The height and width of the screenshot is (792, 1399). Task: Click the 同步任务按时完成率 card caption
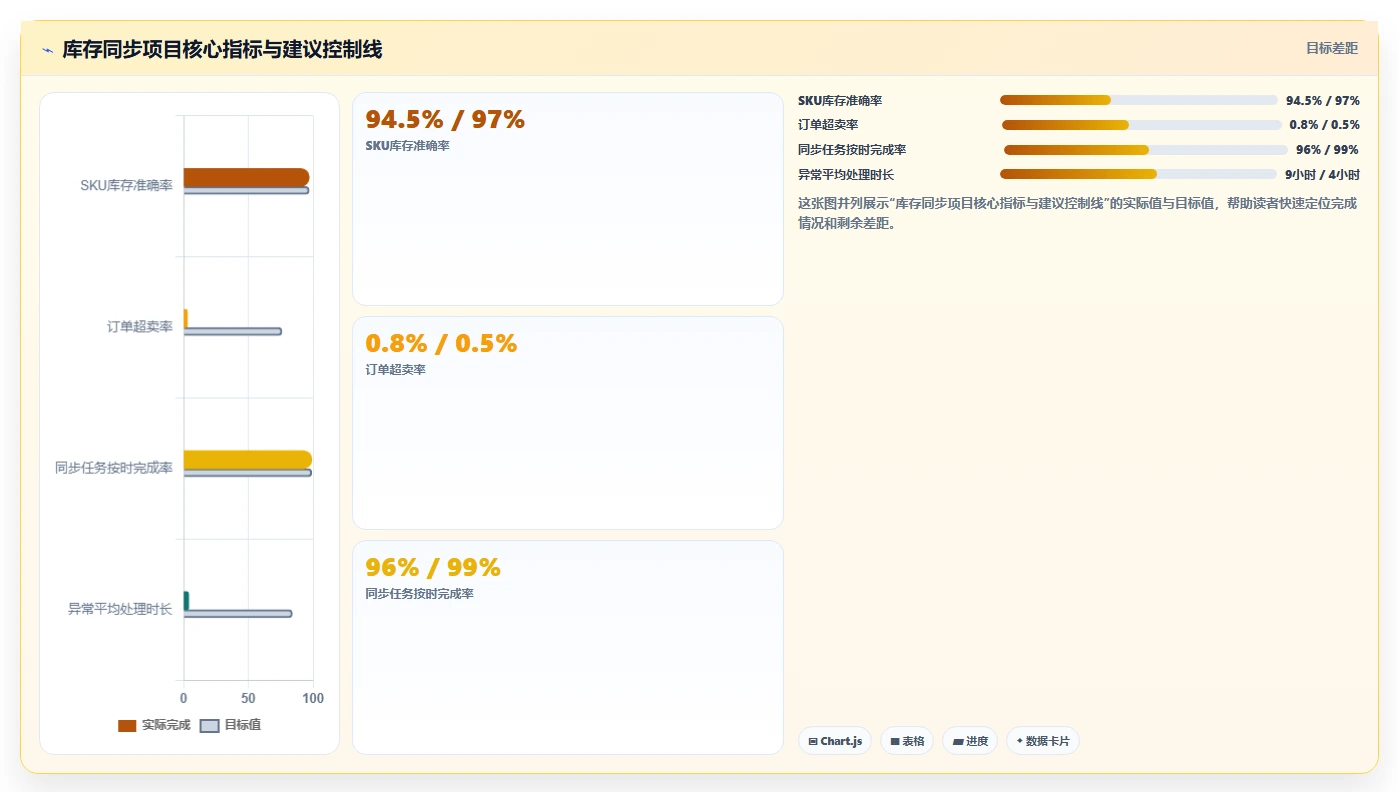419,594
